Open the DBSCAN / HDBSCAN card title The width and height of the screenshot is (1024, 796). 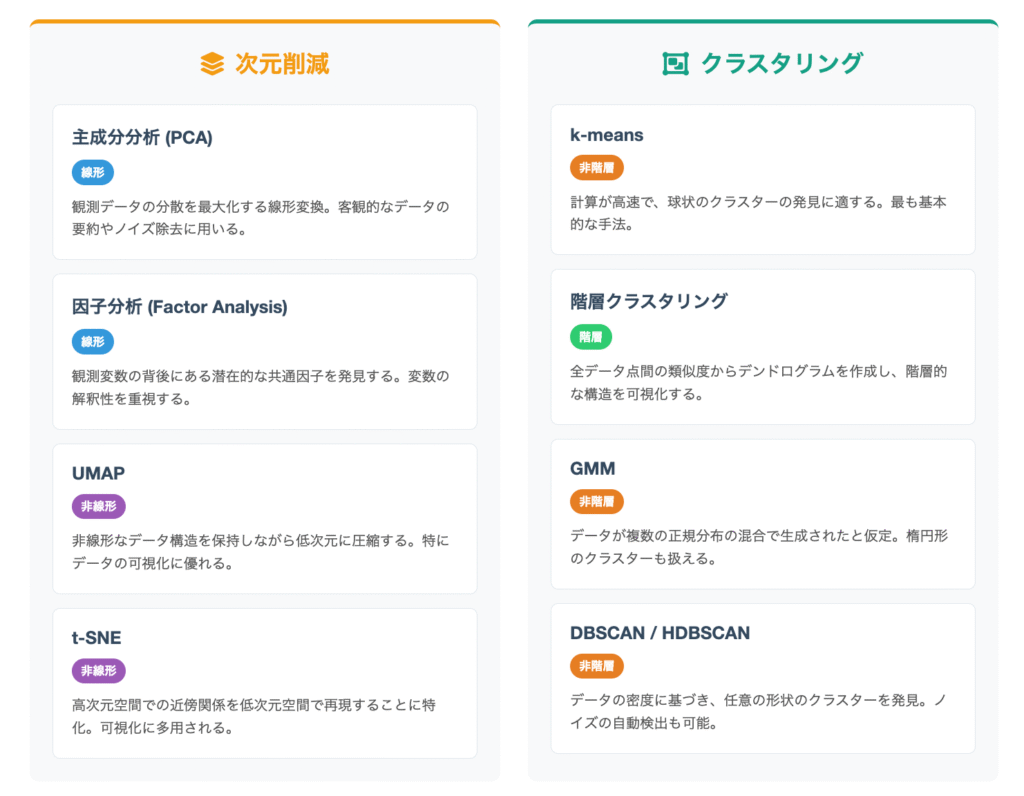pyautogui.click(x=660, y=633)
